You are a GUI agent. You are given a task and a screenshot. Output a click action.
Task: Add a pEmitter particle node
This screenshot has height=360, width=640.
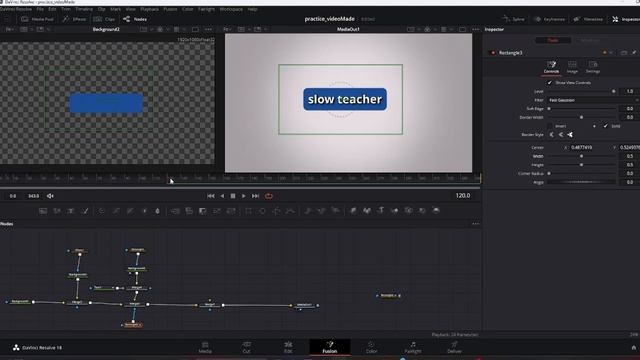[x=308, y=211]
